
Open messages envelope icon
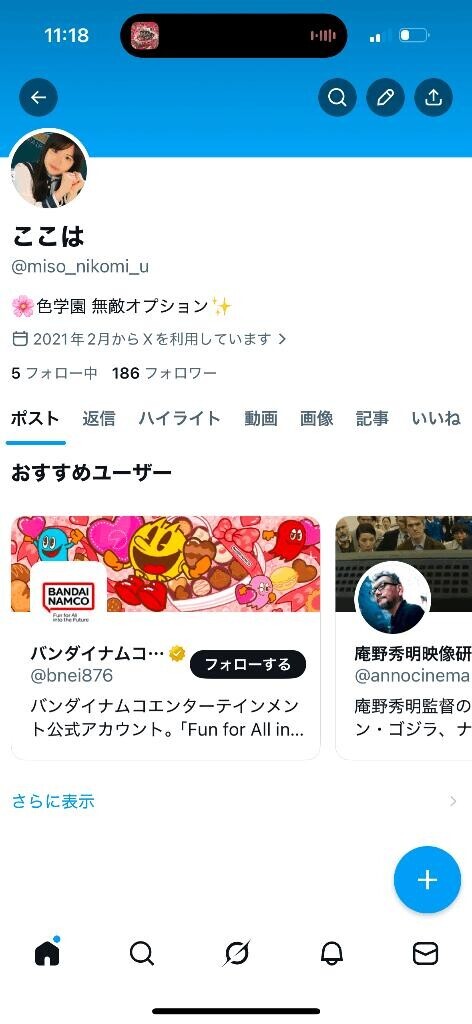pyautogui.click(x=426, y=954)
